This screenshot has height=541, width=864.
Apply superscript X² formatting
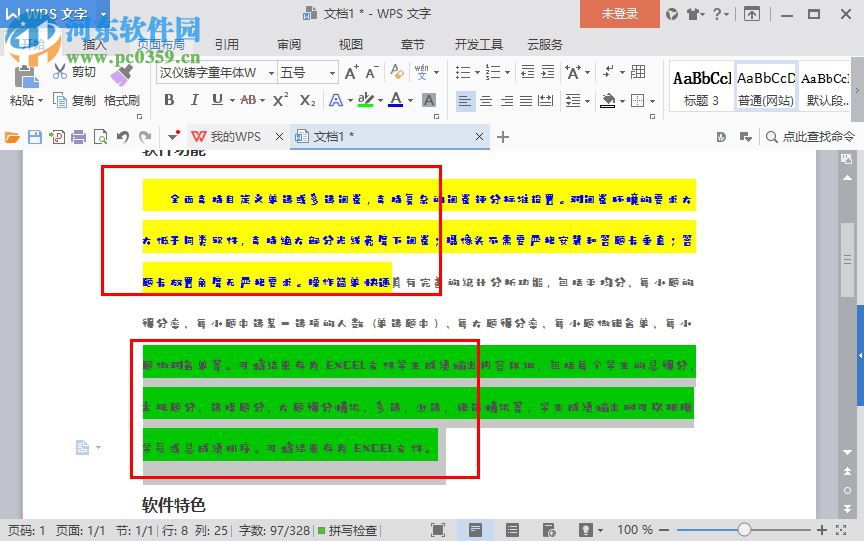[x=280, y=100]
